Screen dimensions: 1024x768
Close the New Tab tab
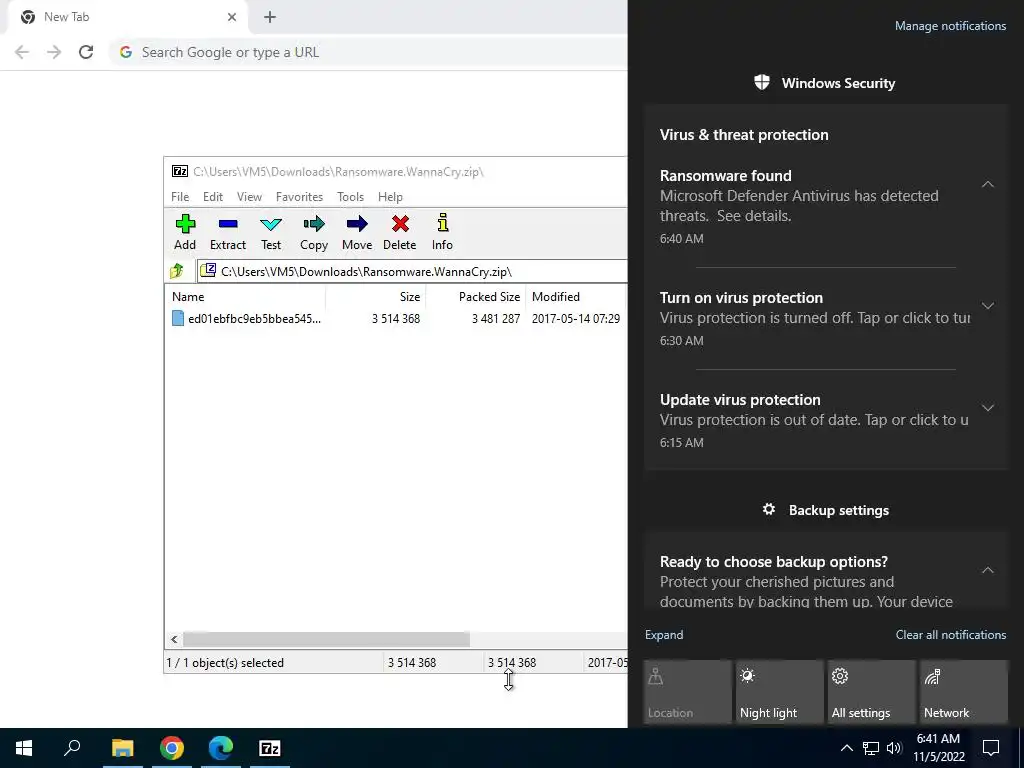232,17
